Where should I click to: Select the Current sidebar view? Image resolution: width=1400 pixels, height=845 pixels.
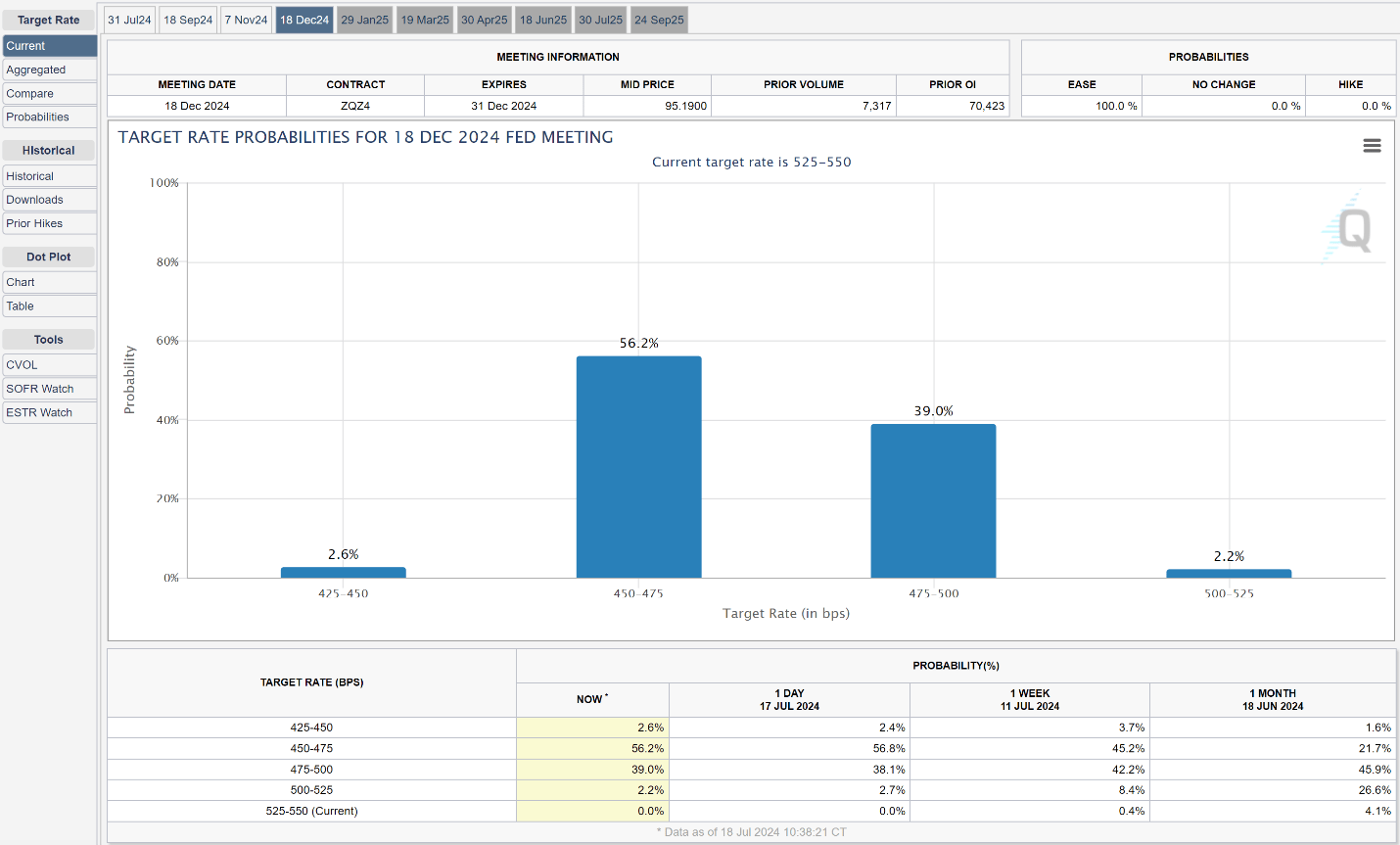(49, 45)
